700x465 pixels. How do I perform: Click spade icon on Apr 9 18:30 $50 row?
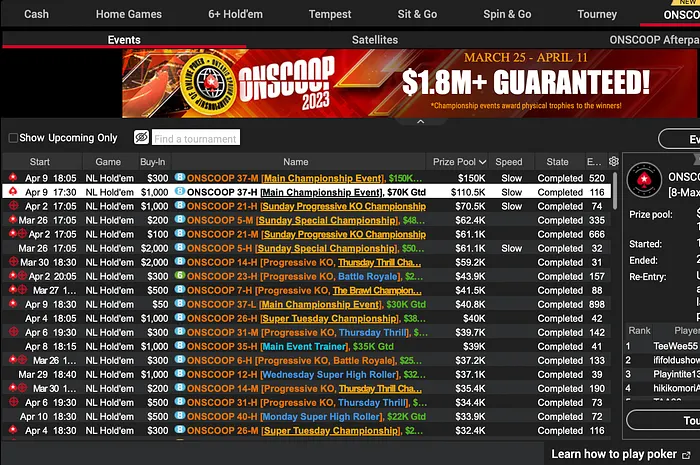pos(13,303)
